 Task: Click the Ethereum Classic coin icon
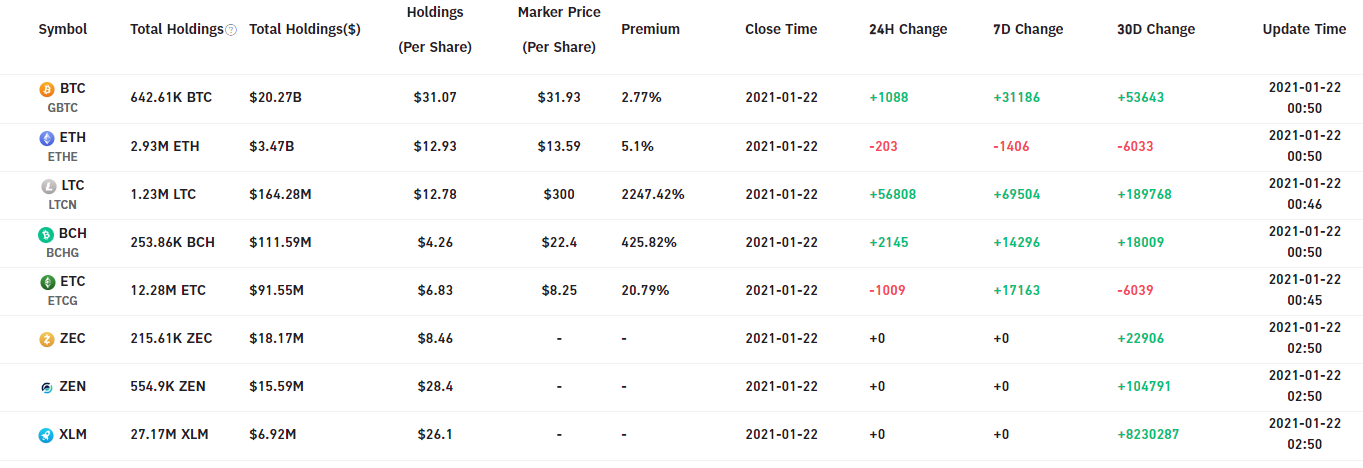(x=47, y=282)
